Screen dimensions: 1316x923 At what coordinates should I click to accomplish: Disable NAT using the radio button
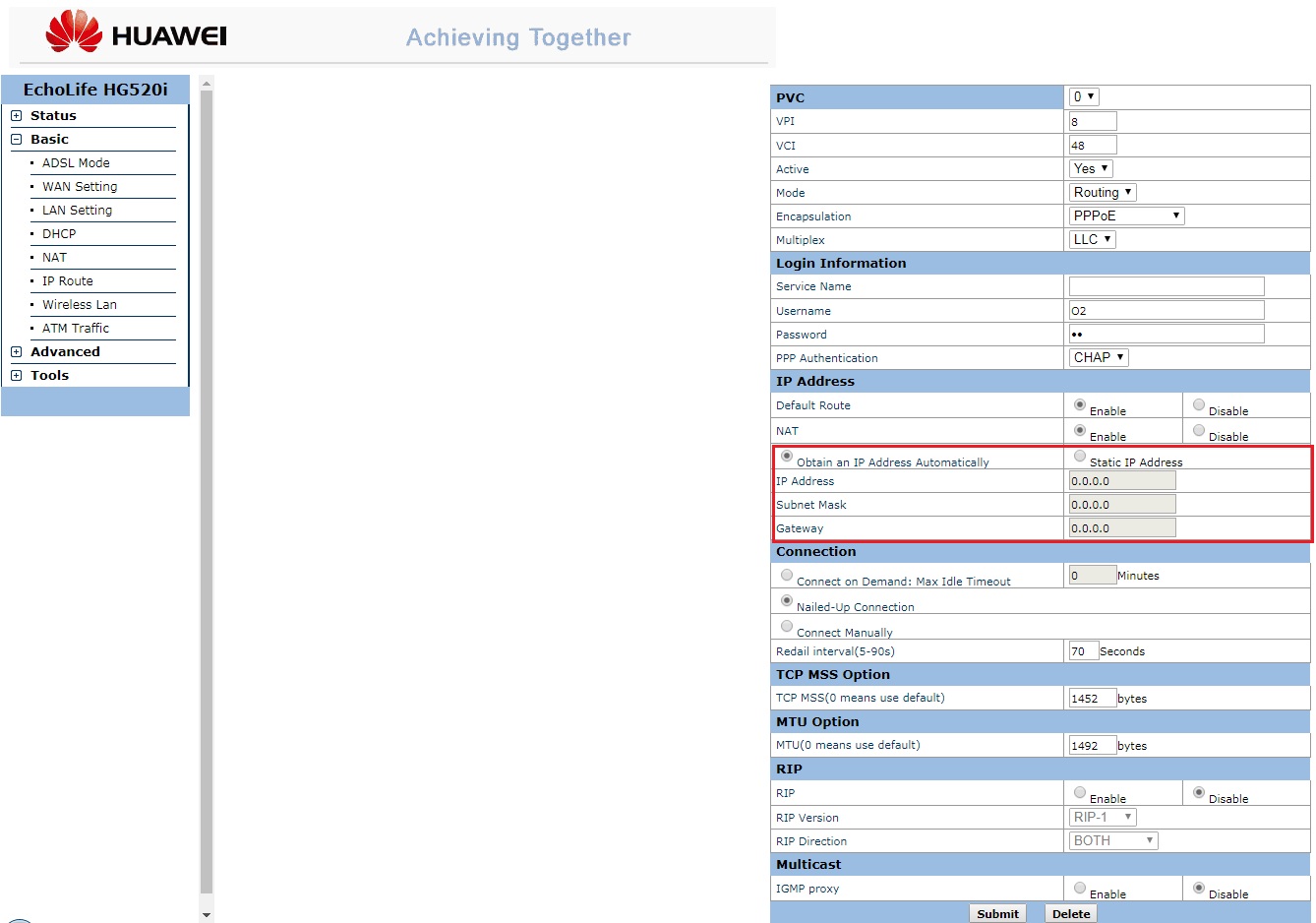[1199, 430]
